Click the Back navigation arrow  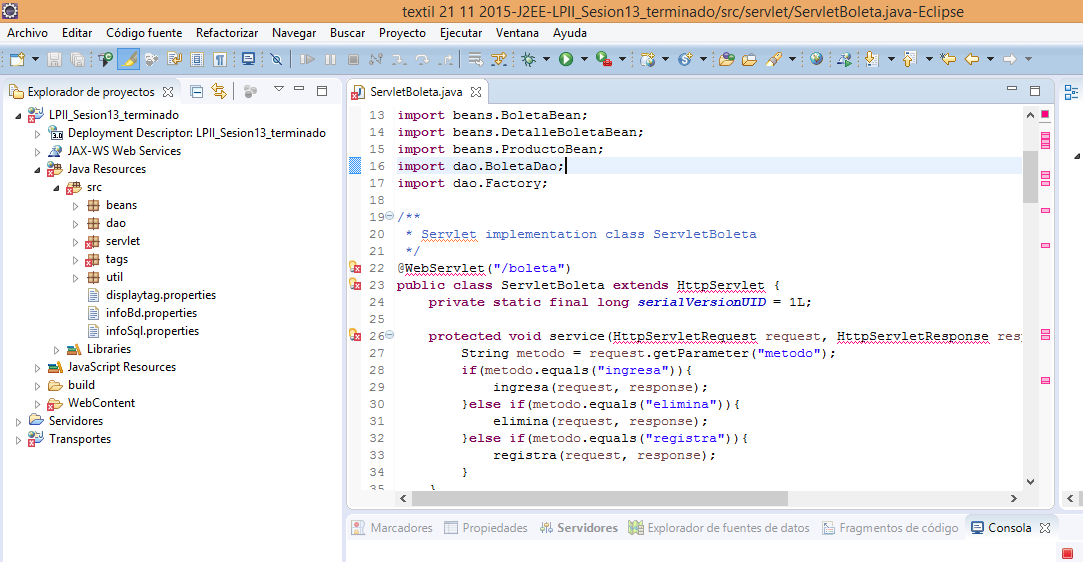click(971, 60)
